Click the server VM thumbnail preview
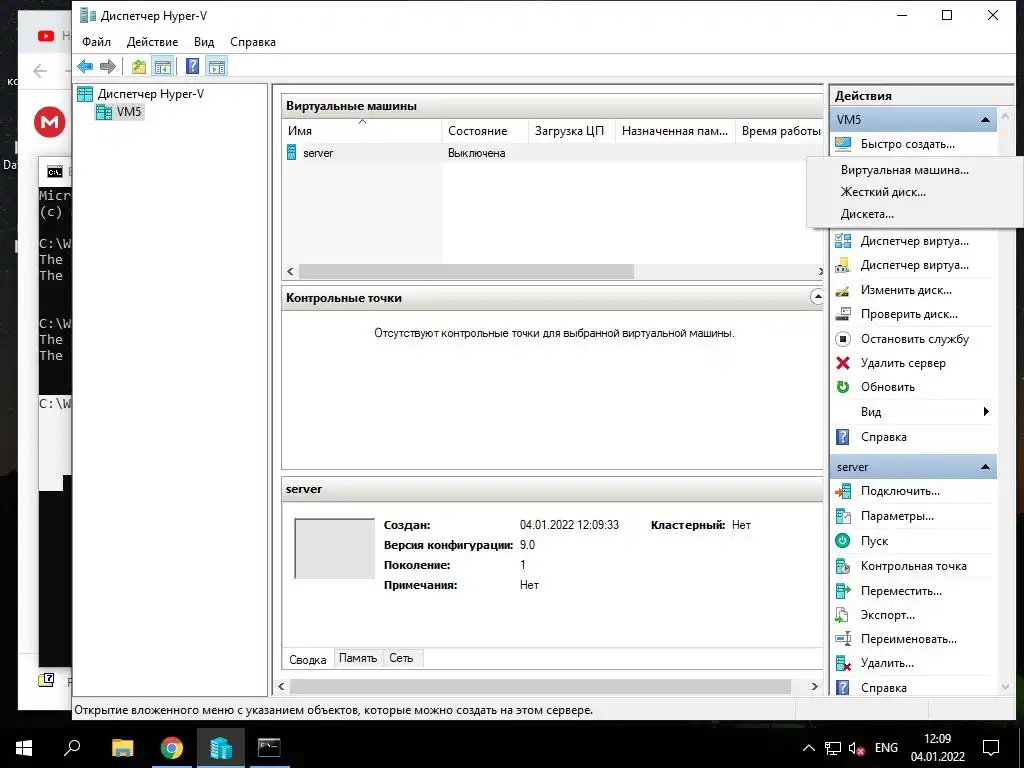 [x=334, y=549]
